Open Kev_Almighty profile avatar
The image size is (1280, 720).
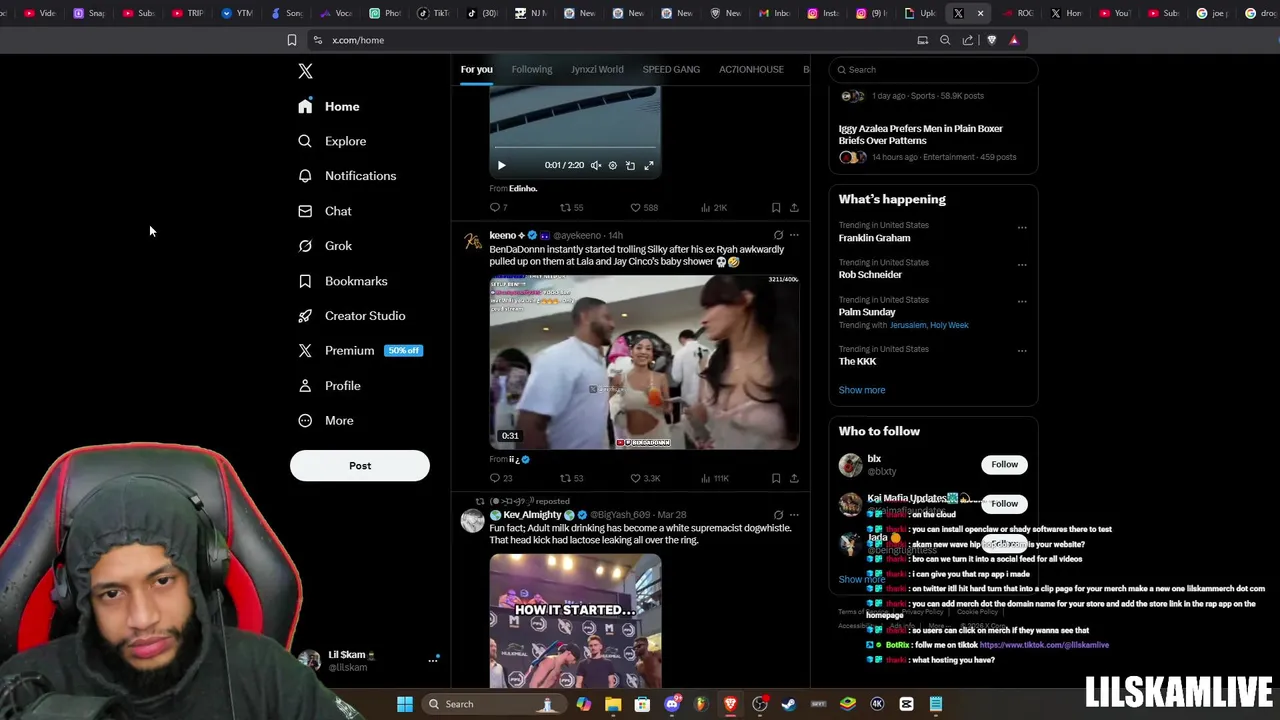[x=472, y=521]
